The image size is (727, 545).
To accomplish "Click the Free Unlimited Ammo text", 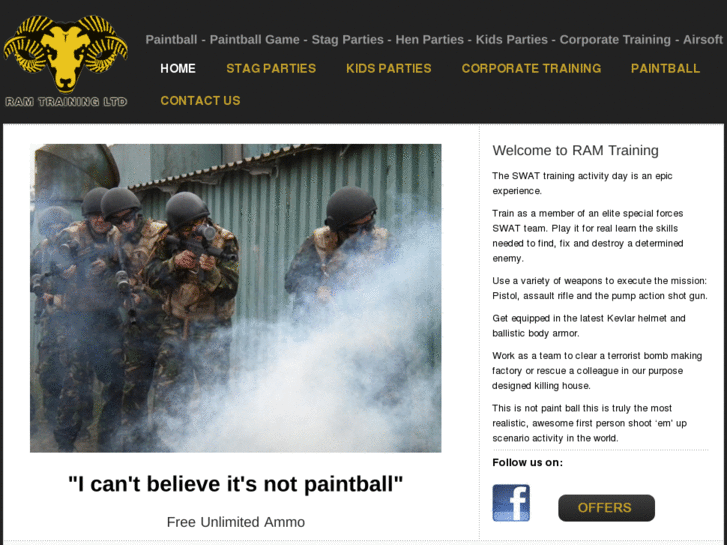I will 236,522.
